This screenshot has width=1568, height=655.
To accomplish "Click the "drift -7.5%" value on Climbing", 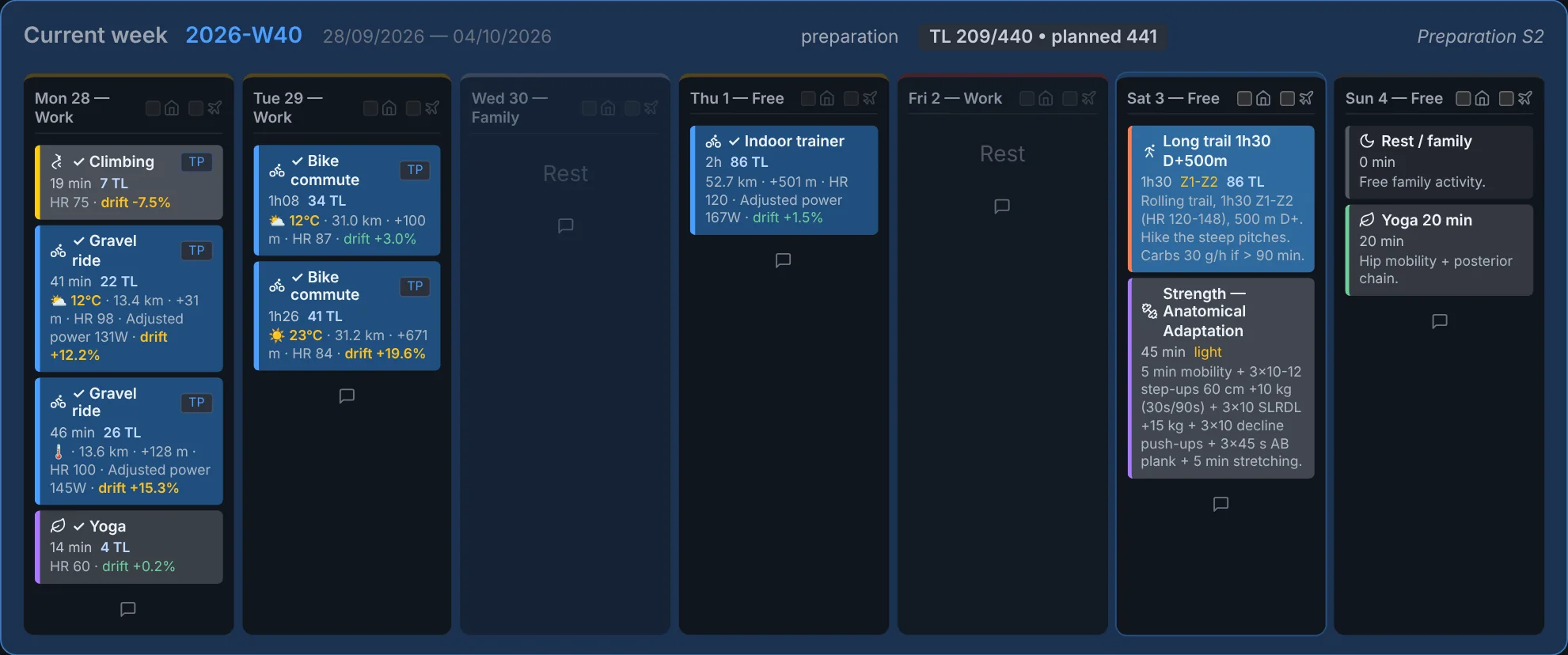I will (135, 203).
